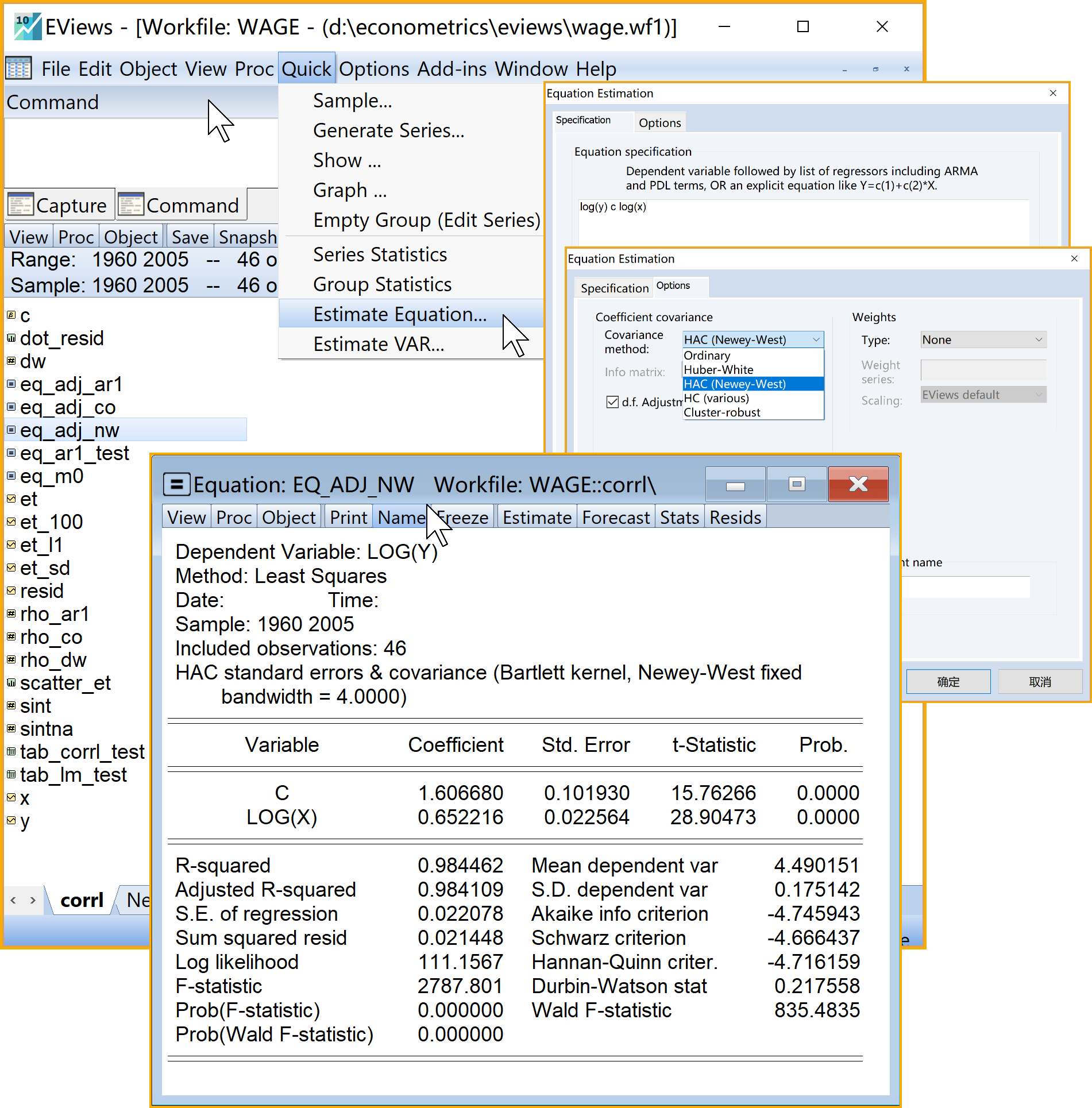Click the tab_corrl_test table object icon

tap(11, 751)
